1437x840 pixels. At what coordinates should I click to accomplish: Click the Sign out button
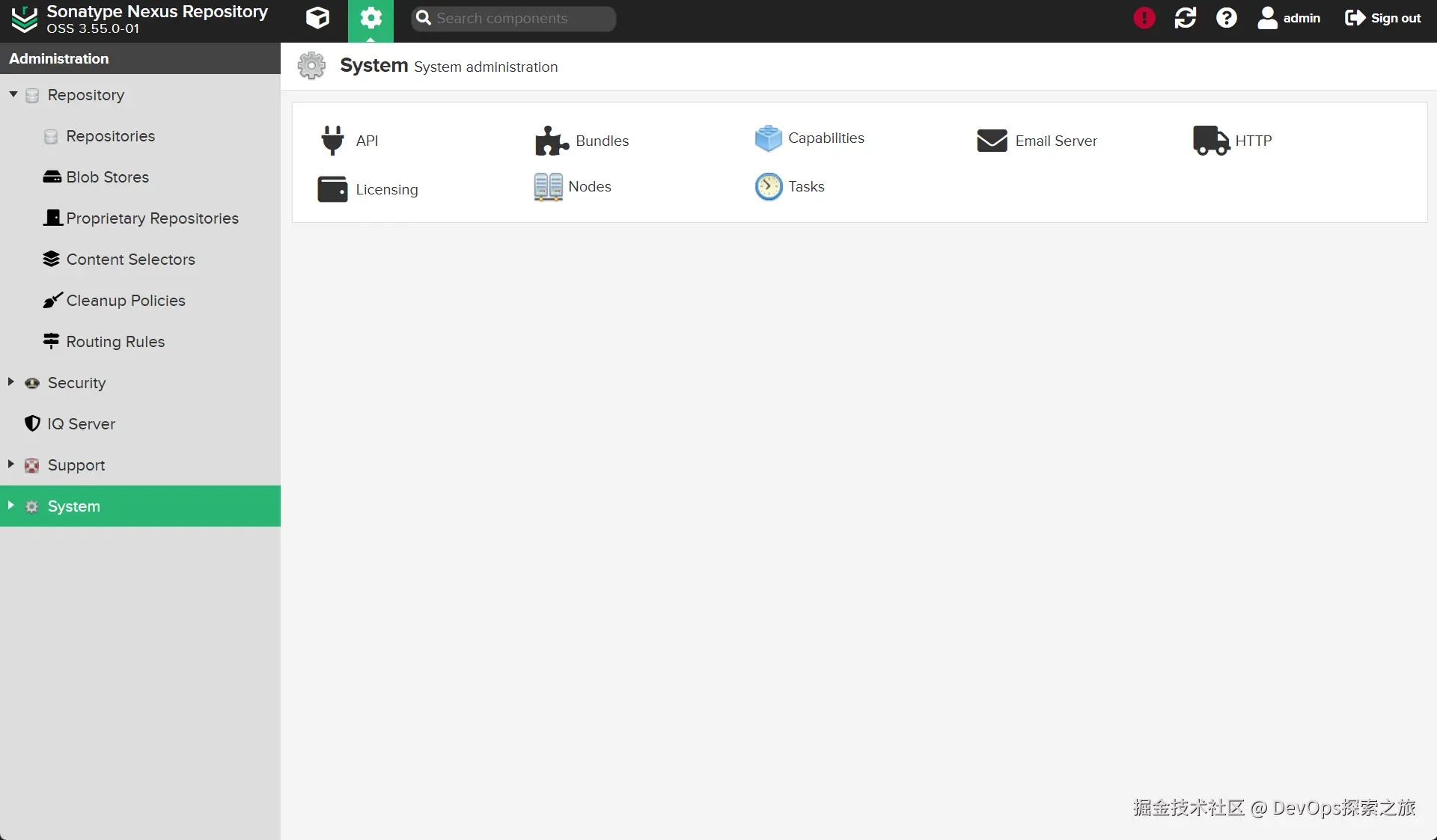coord(1382,18)
